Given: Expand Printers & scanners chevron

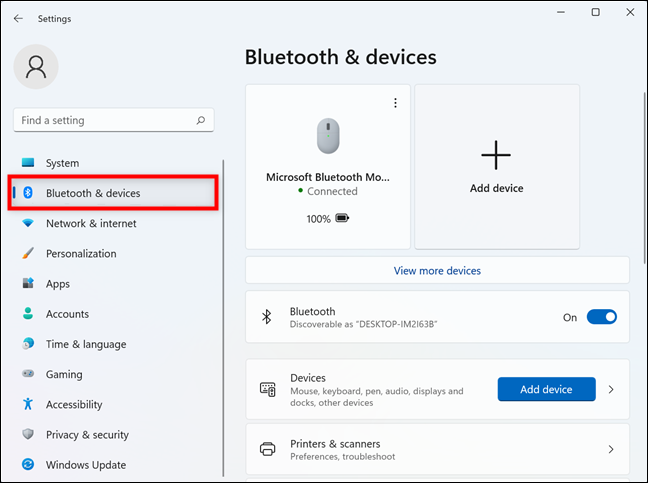Looking at the screenshot, I should [611, 449].
